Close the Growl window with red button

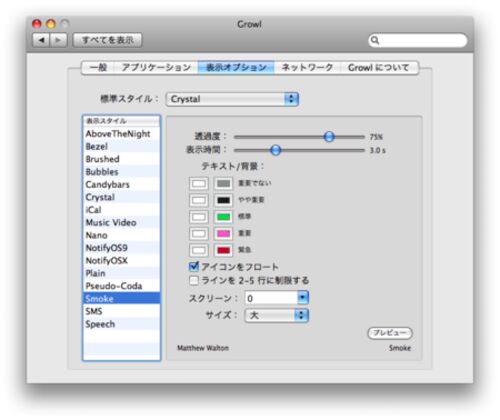pos(37,24)
